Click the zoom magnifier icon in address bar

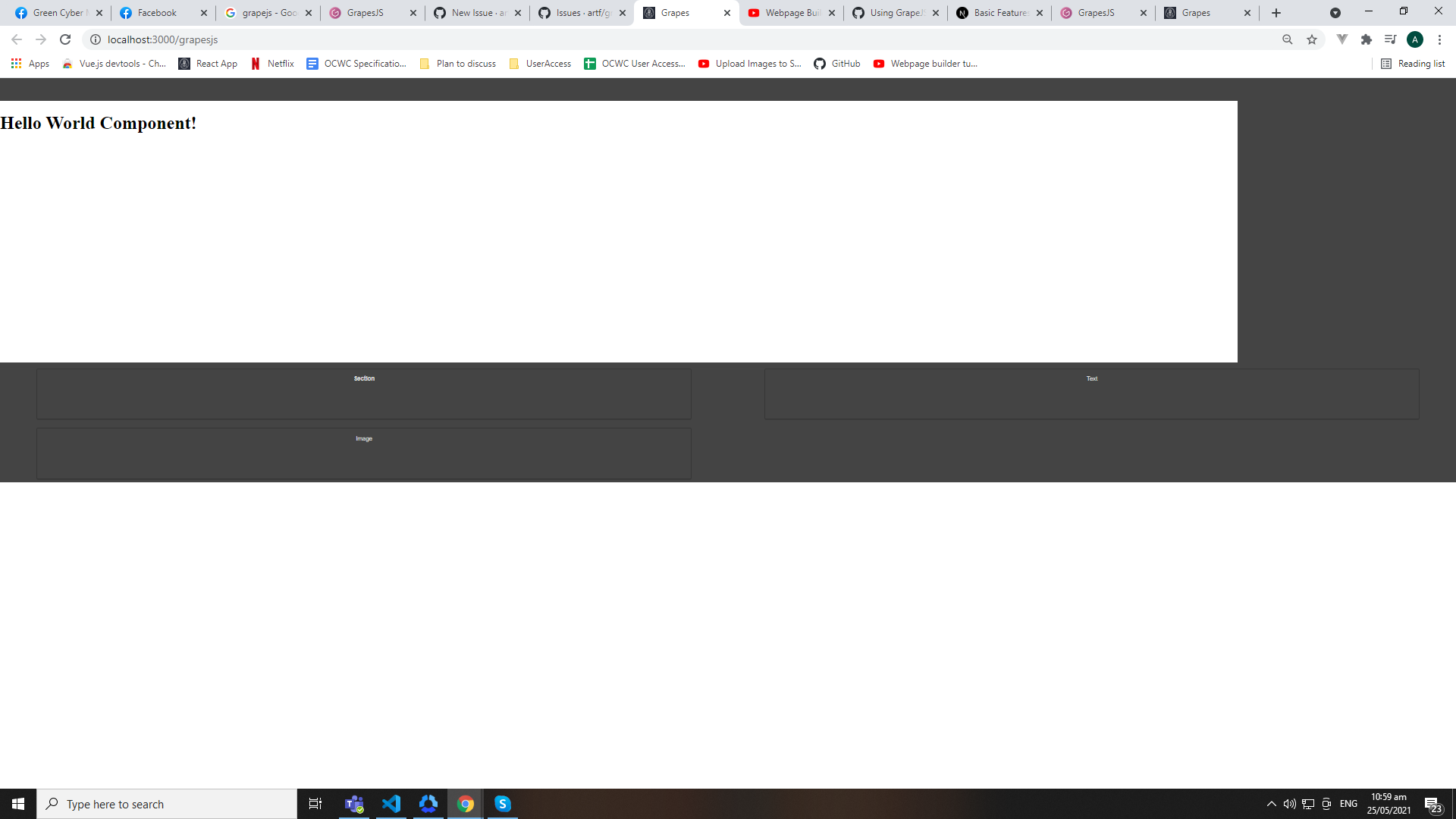[1287, 39]
